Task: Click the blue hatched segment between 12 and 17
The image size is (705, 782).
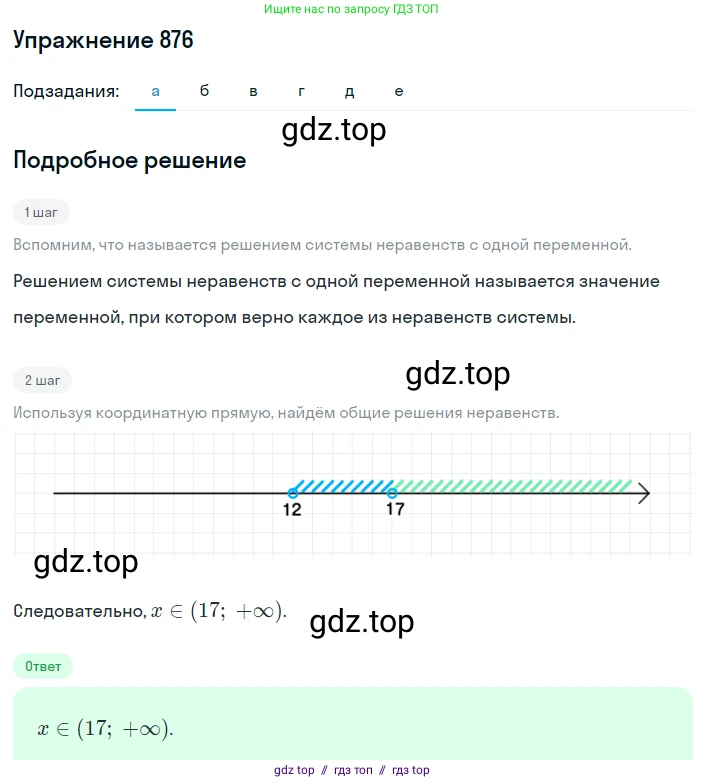Action: pos(342,487)
